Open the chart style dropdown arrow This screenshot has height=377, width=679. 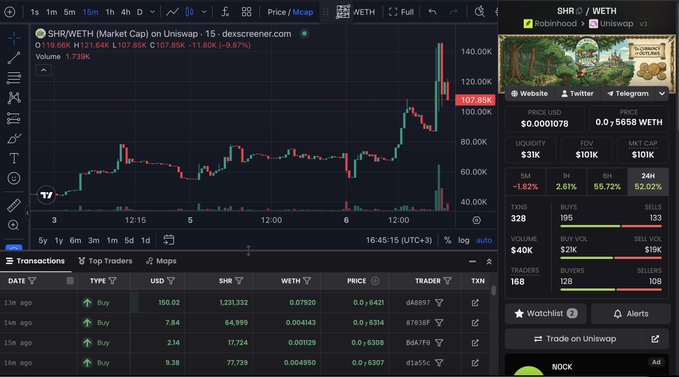(x=204, y=12)
